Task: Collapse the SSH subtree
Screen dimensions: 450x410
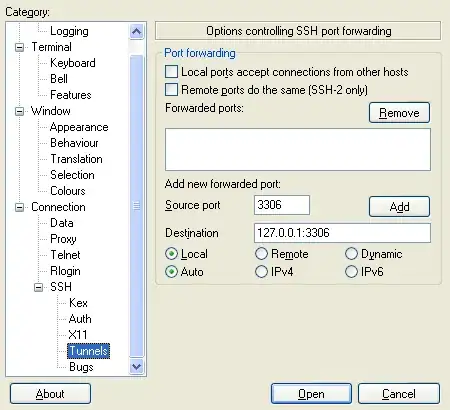Action: 39,287
